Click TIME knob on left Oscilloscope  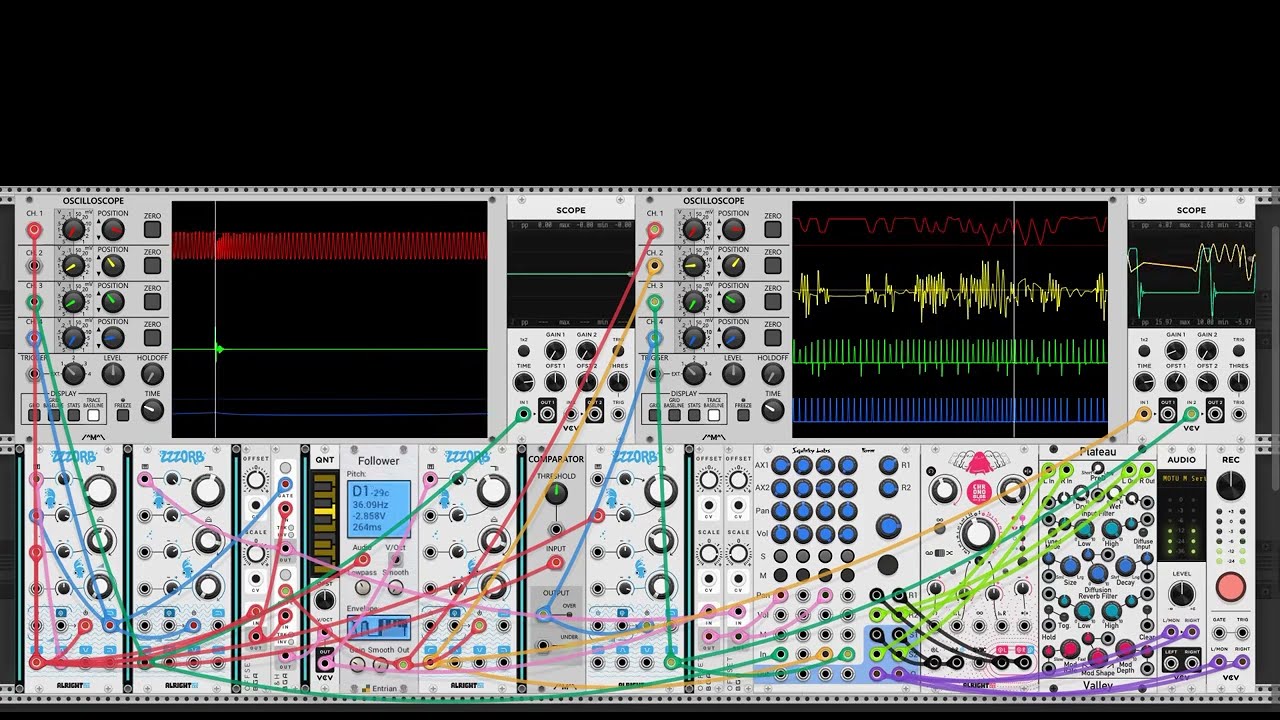click(152, 410)
